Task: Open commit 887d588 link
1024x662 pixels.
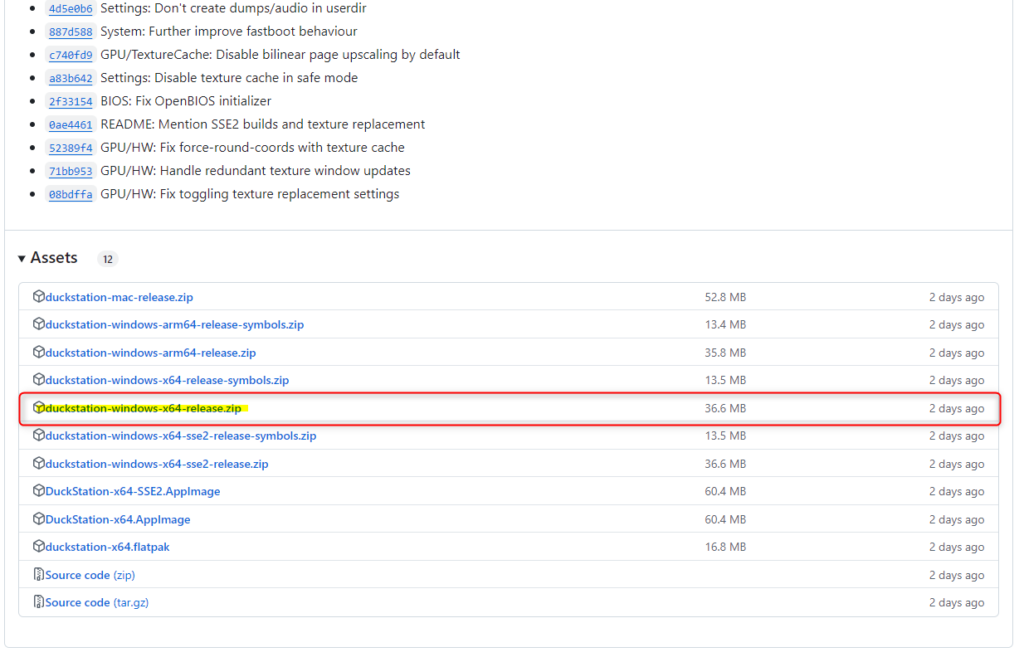Action: point(71,32)
